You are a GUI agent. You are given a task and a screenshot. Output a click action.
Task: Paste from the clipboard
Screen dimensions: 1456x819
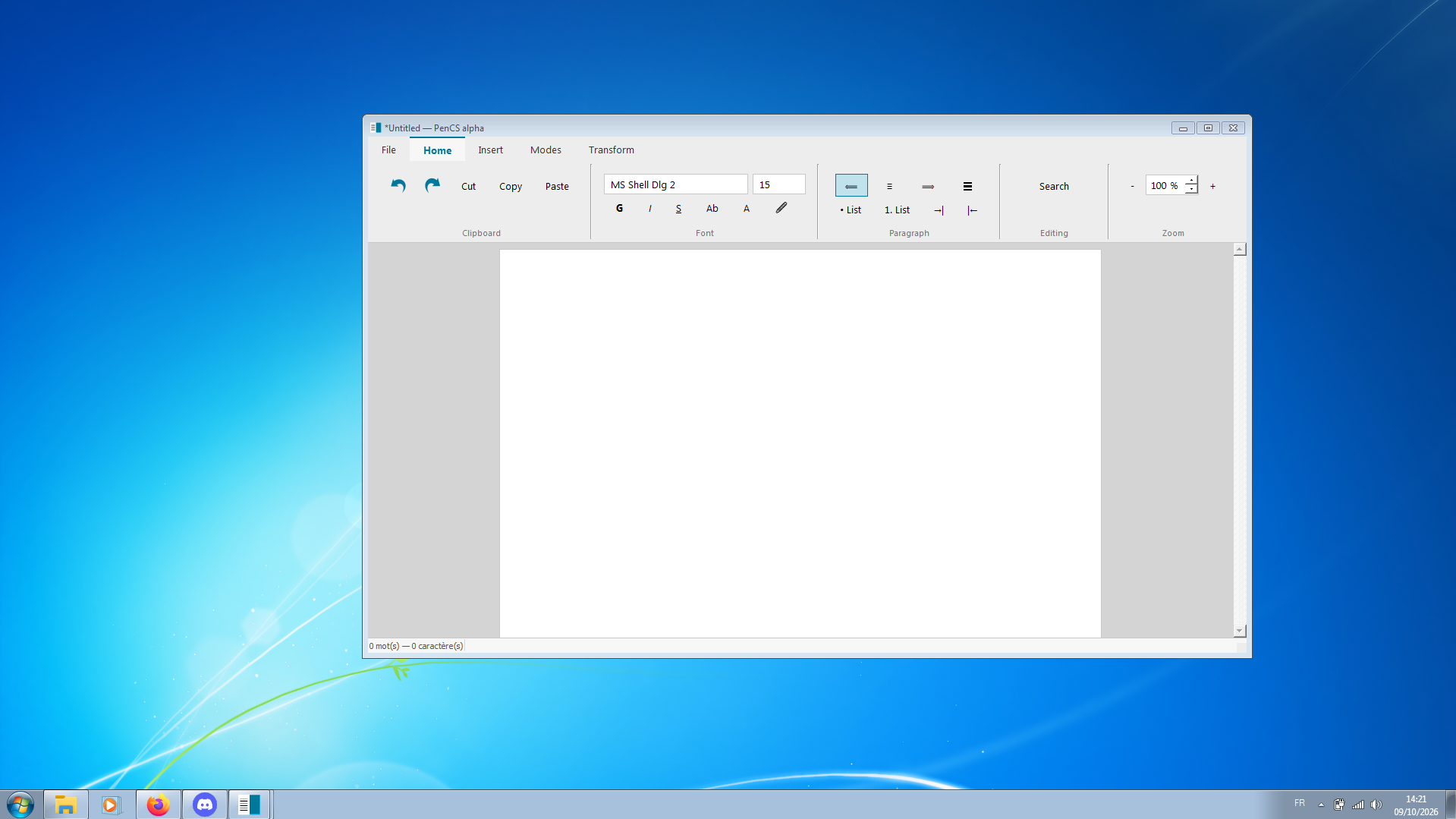tap(557, 186)
